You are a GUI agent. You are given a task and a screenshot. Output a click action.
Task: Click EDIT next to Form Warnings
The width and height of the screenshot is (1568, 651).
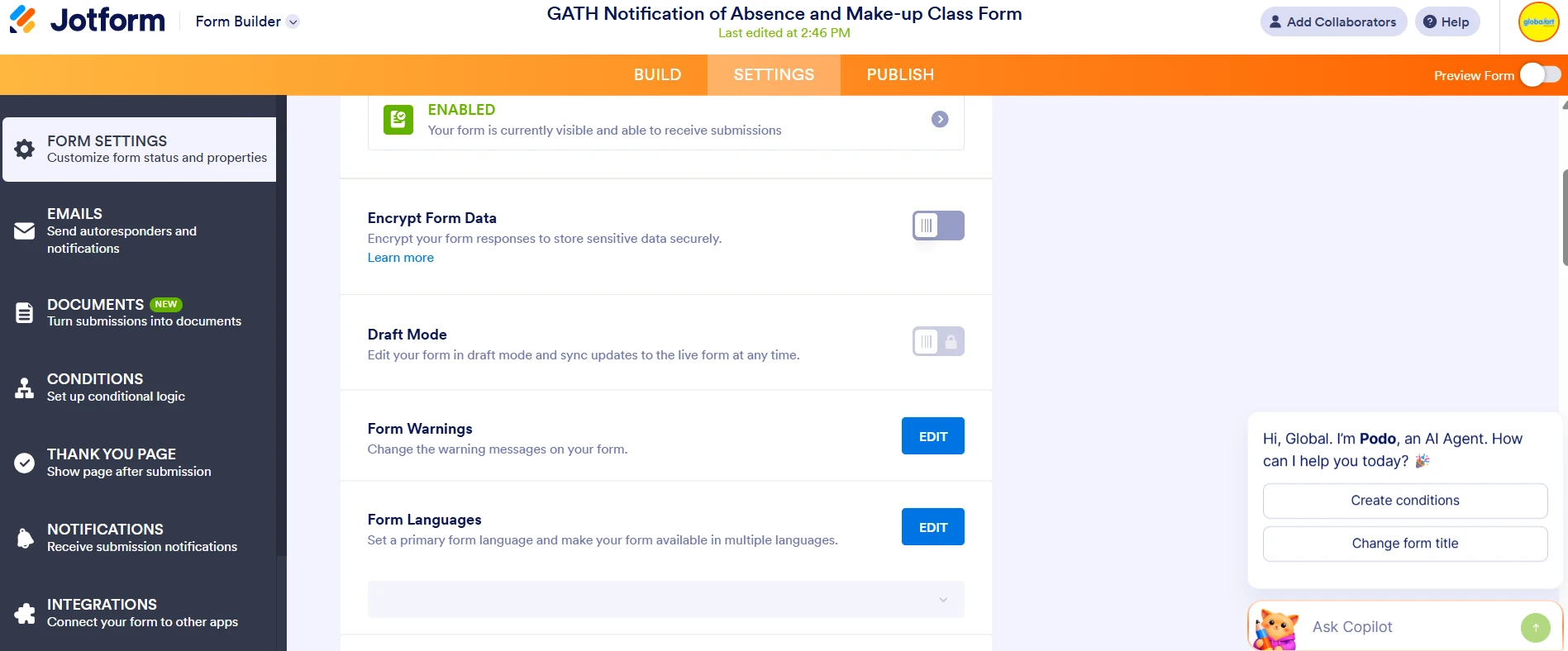pyautogui.click(x=932, y=435)
